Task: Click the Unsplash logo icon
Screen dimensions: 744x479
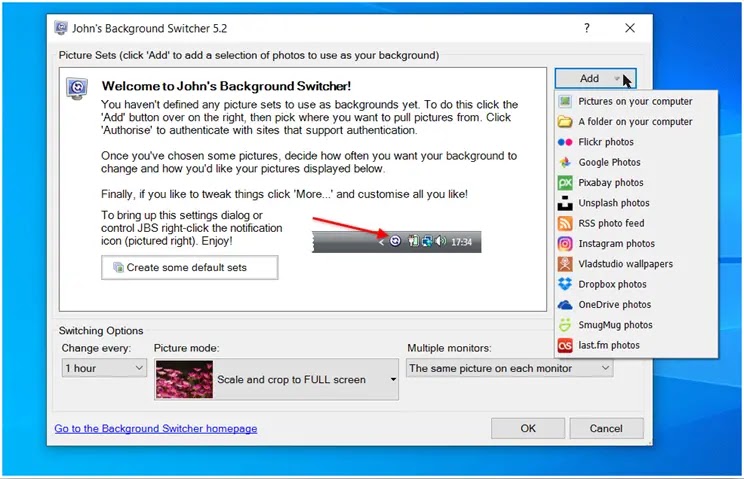Action: click(565, 203)
